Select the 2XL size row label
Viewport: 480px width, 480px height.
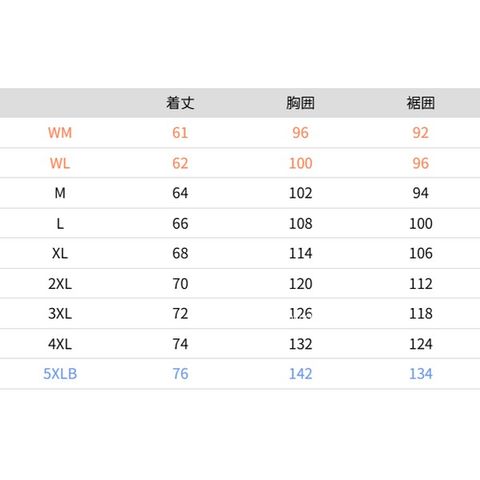click(x=60, y=284)
